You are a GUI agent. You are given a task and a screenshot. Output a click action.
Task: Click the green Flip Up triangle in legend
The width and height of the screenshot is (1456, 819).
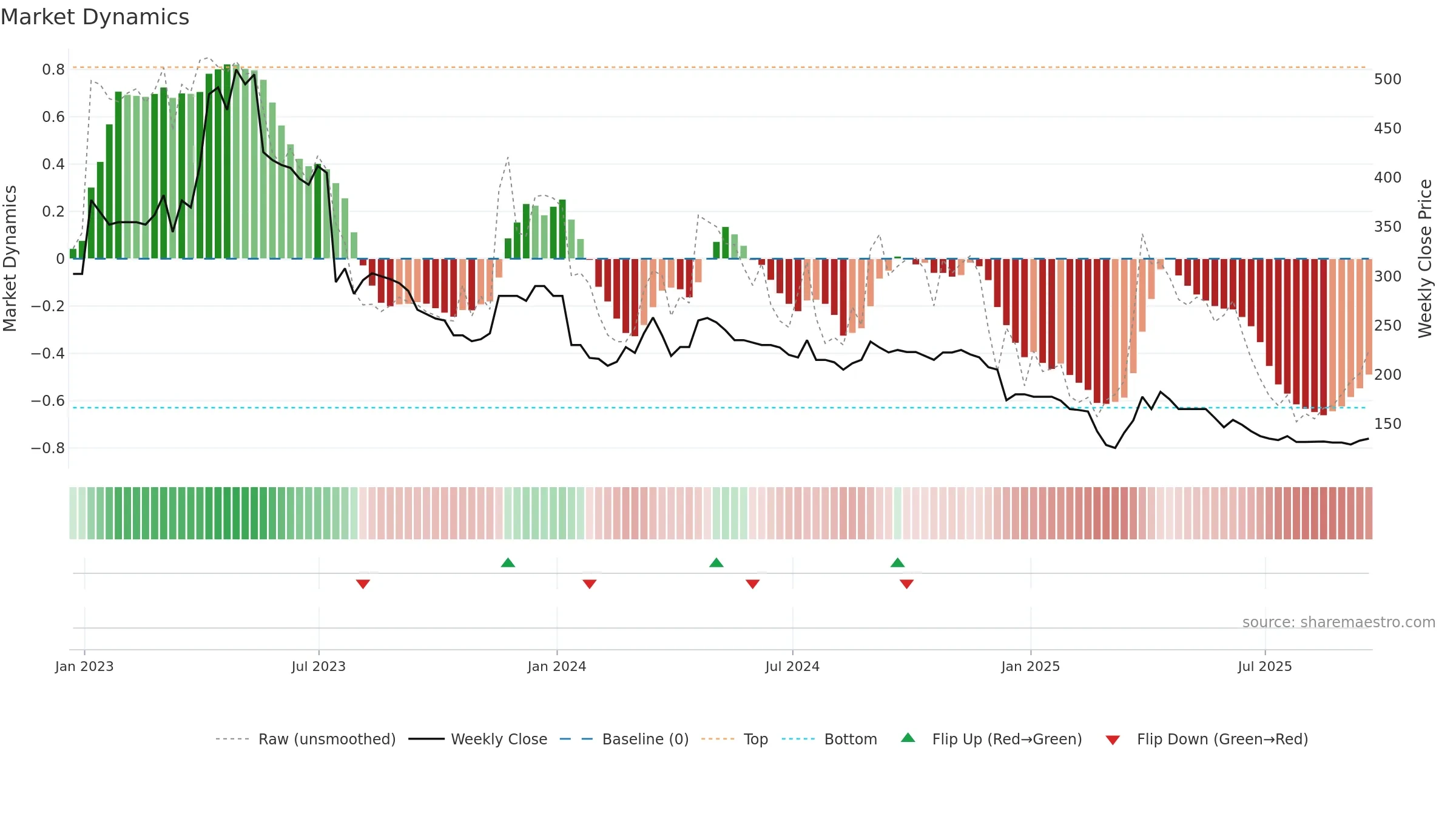pos(908,738)
